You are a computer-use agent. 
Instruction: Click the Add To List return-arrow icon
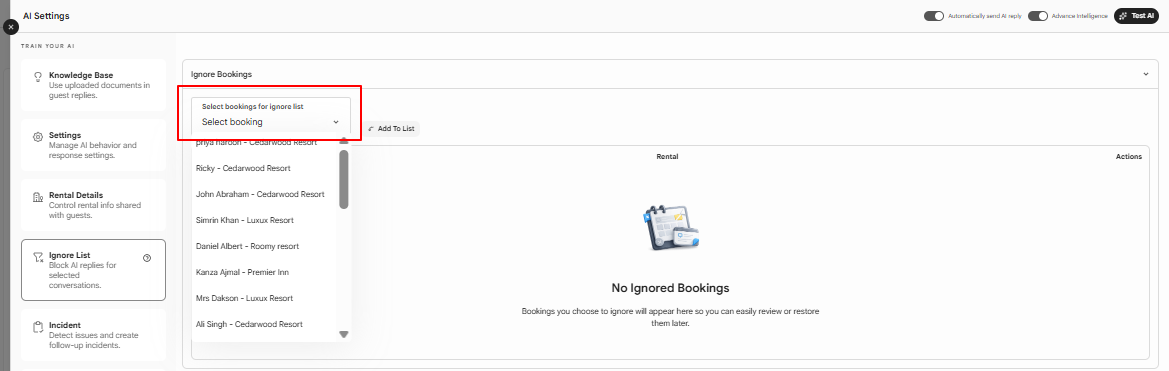pyautogui.click(x=371, y=129)
